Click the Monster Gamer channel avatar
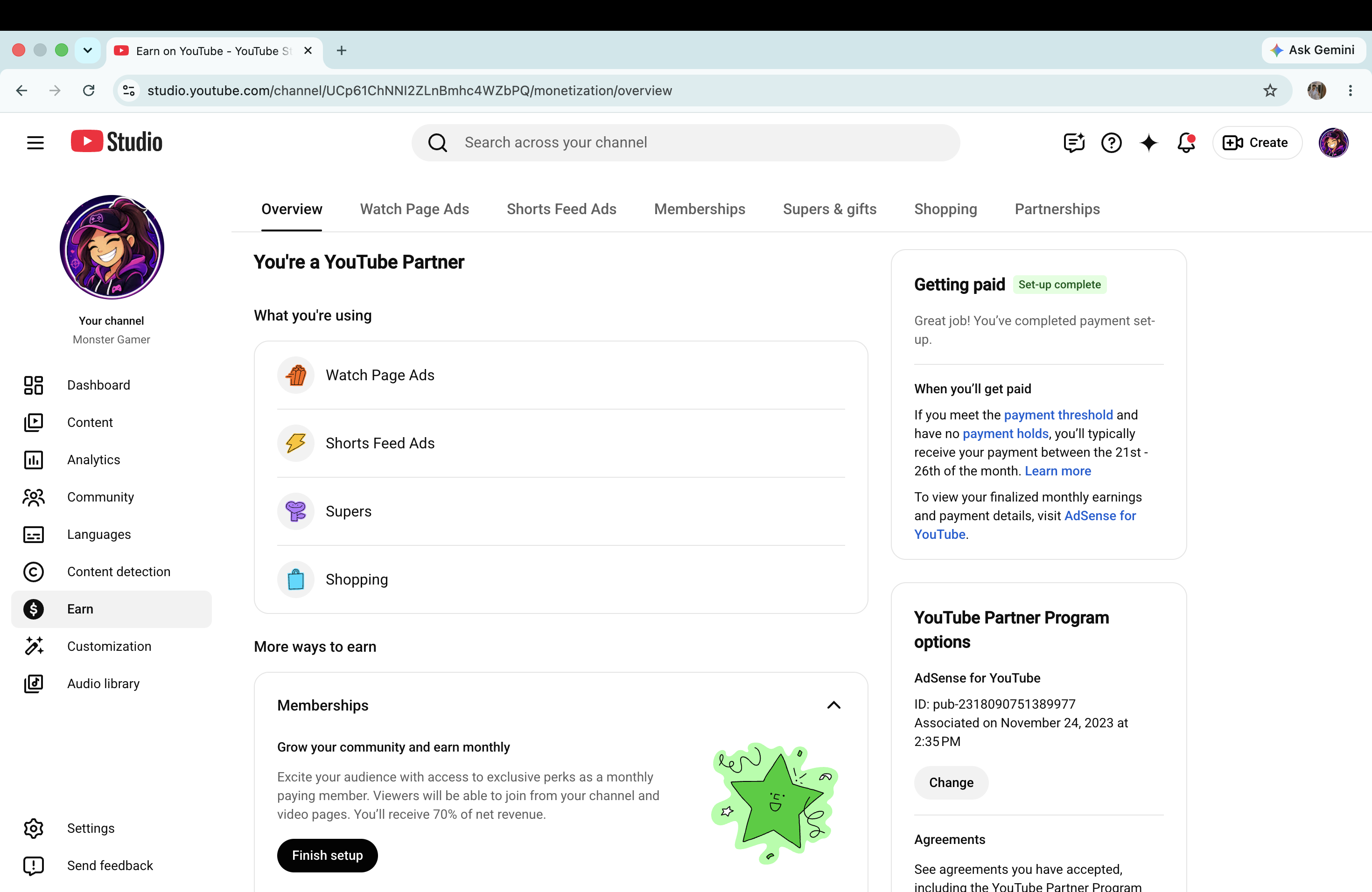Screen dimensions: 1372x892 [x=112, y=247]
